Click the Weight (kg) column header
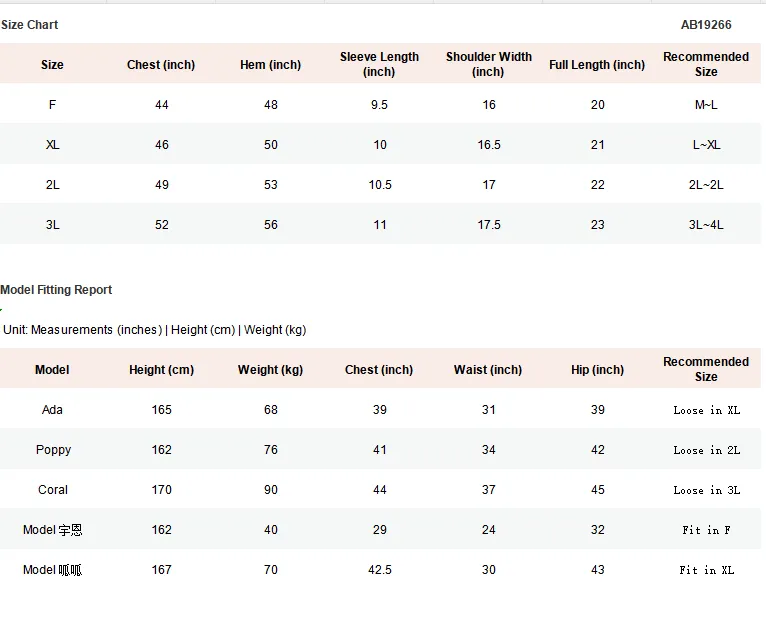The height and width of the screenshot is (618, 766). point(270,370)
